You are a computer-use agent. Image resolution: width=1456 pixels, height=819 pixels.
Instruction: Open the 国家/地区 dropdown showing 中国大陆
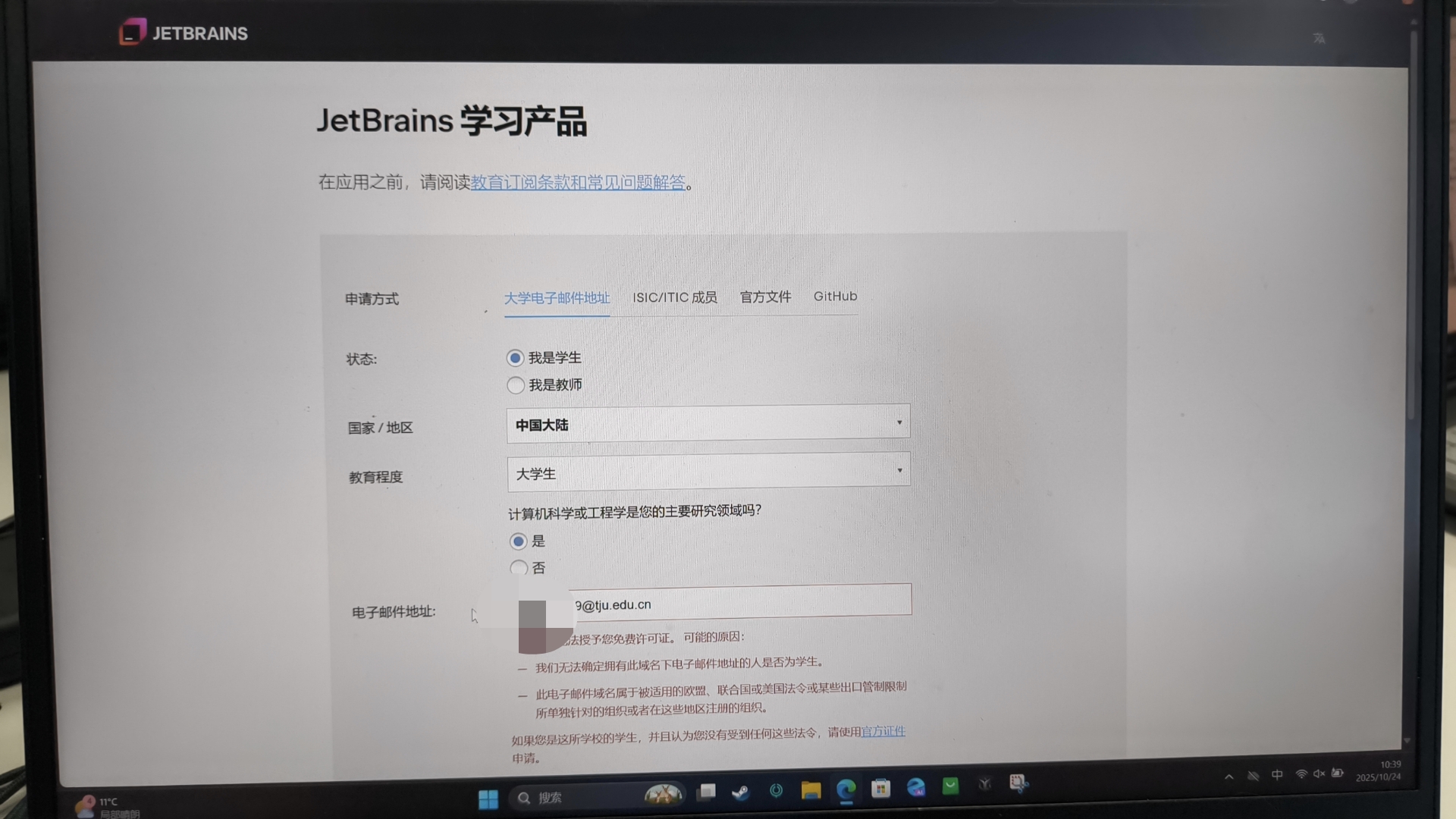(708, 424)
